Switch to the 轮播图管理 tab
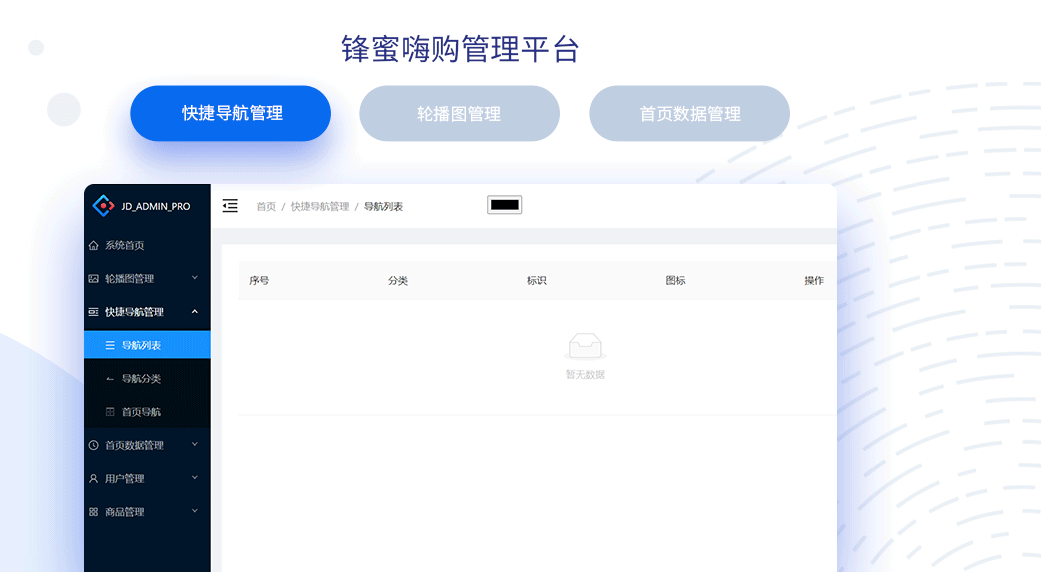This screenshot has height=572, width=1041. pyautogui.click(x=459, y=114)
